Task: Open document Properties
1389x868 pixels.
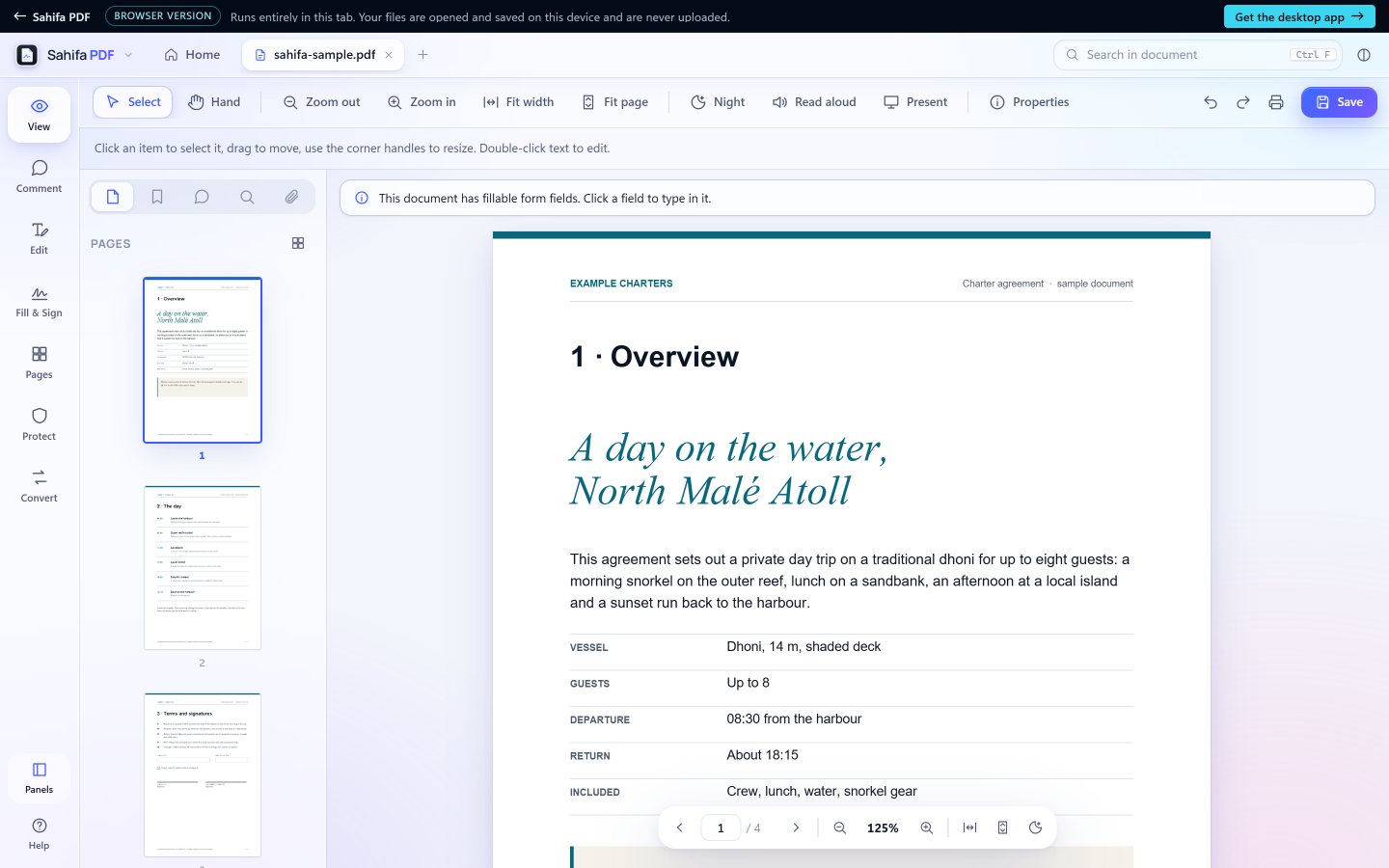Action: click(1029, 102)
